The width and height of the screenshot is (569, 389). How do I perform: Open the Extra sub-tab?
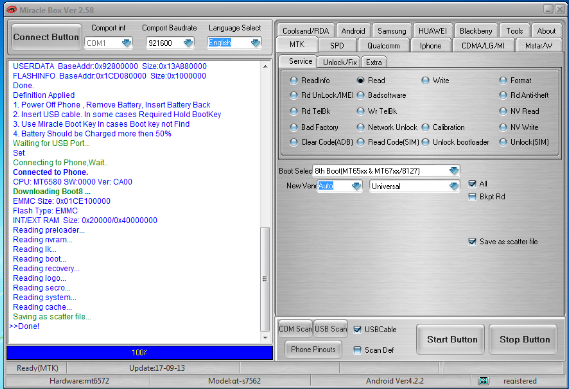pyautogui.click(x=374, y=62)
